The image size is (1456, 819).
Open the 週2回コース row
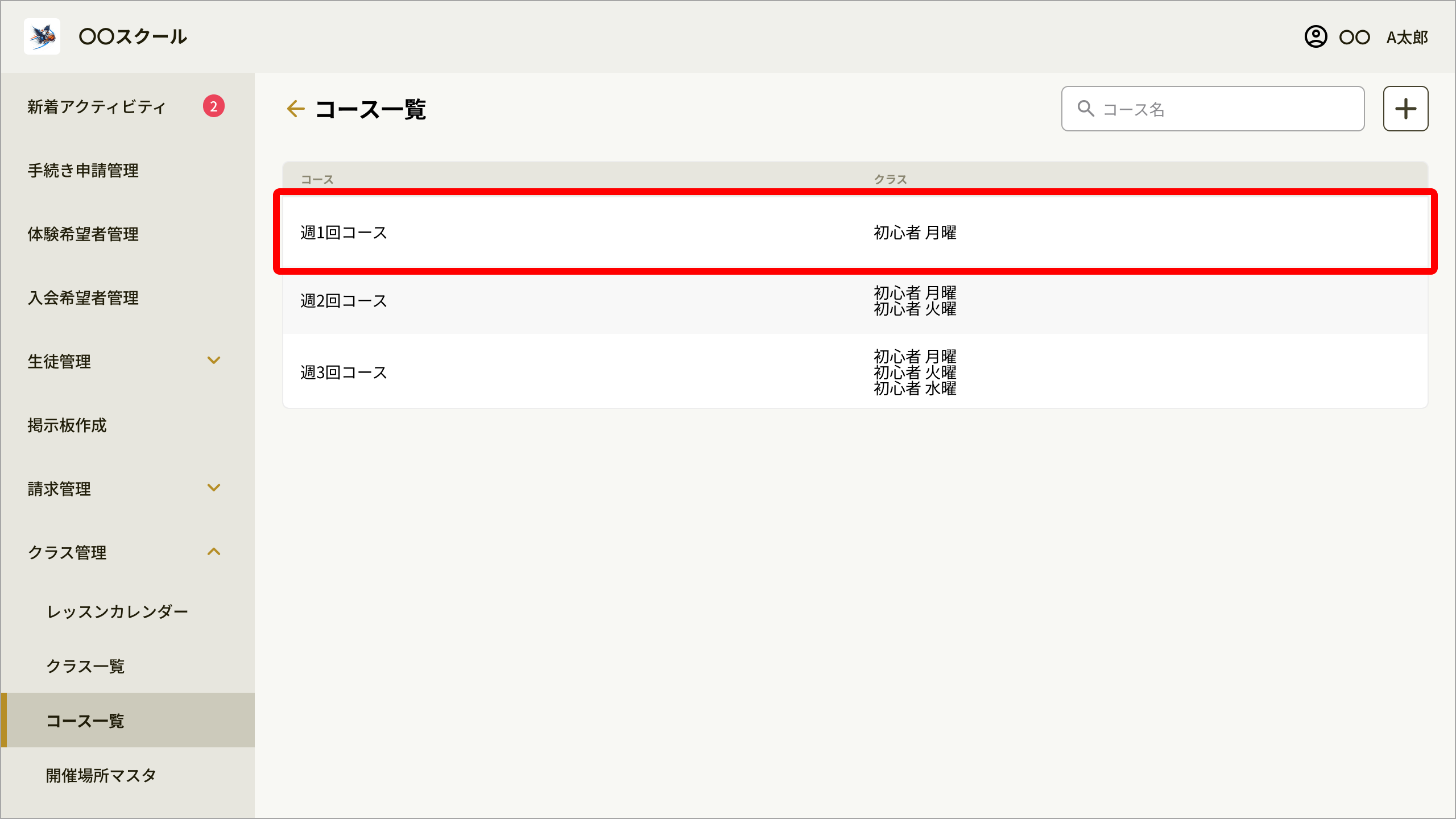(855, 300)
